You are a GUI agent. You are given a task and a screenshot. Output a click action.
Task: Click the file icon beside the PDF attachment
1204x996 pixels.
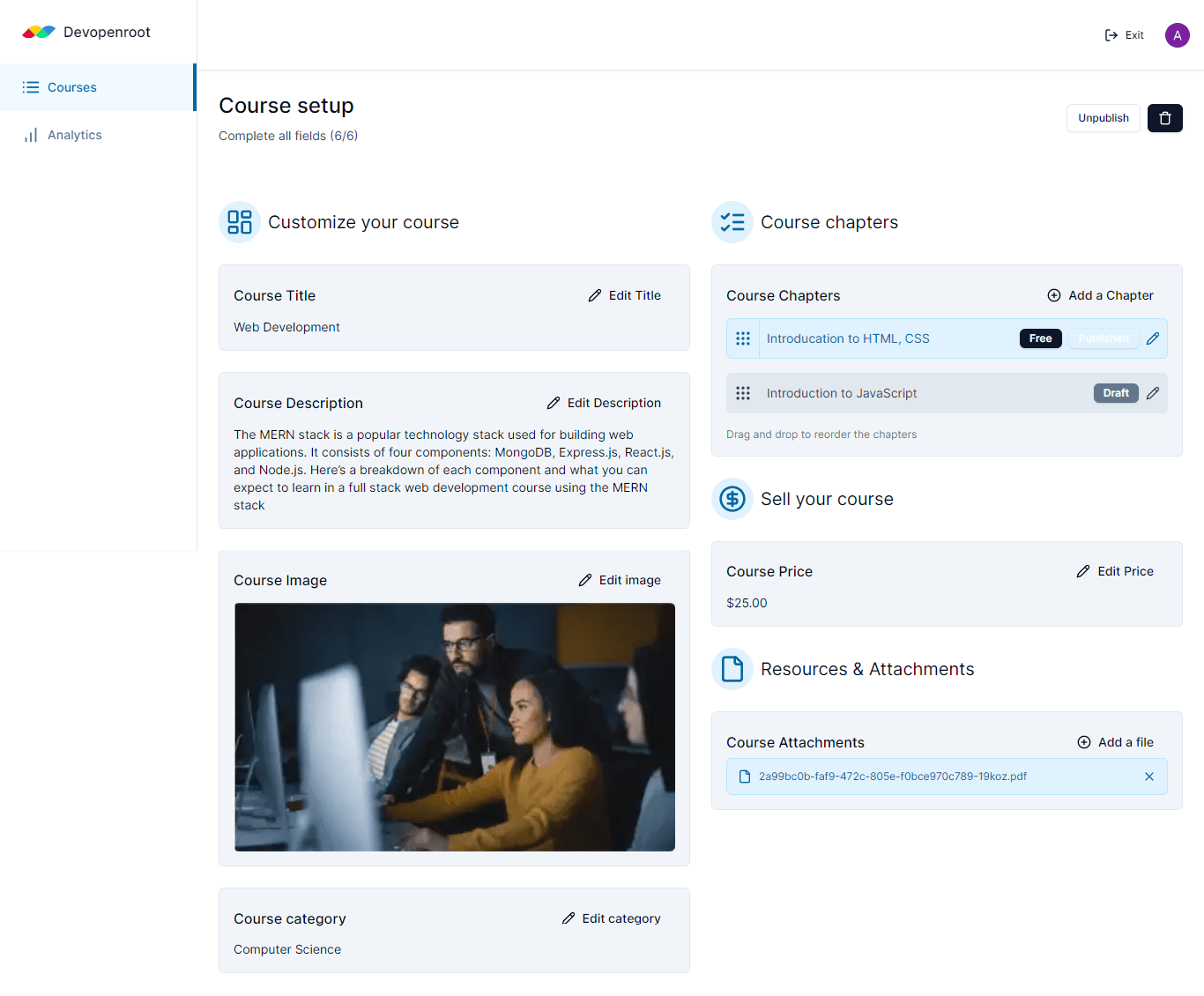click(x=745, y=777)
